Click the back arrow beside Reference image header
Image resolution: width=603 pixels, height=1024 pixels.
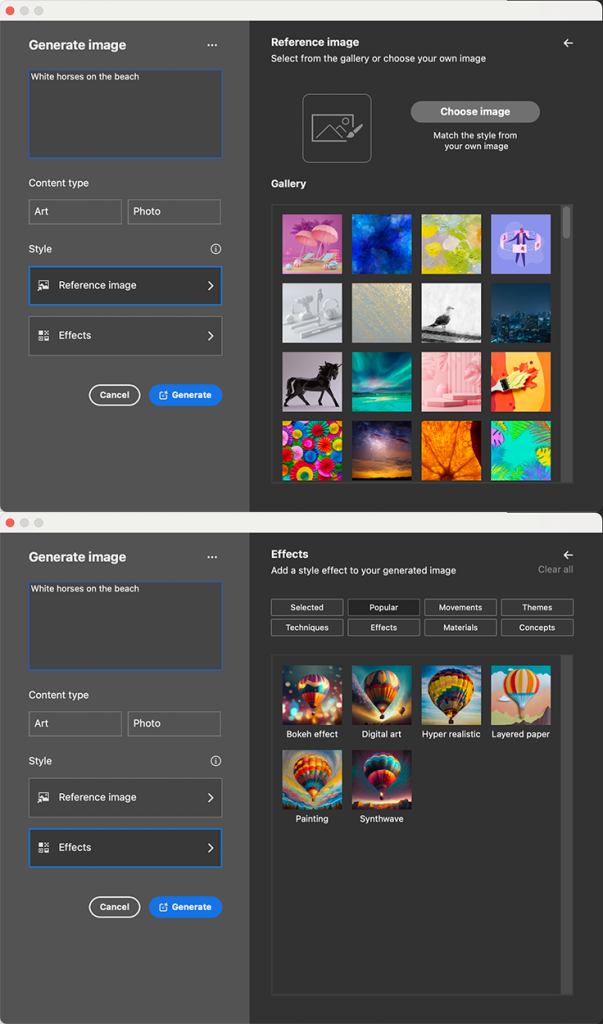568,43
